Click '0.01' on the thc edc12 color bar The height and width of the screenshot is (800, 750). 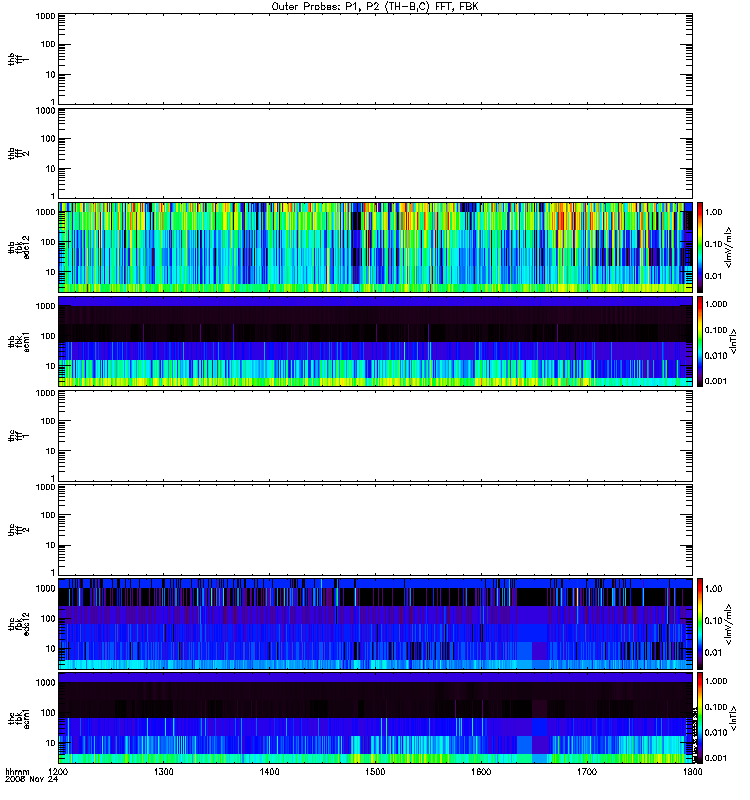(713, 653)
